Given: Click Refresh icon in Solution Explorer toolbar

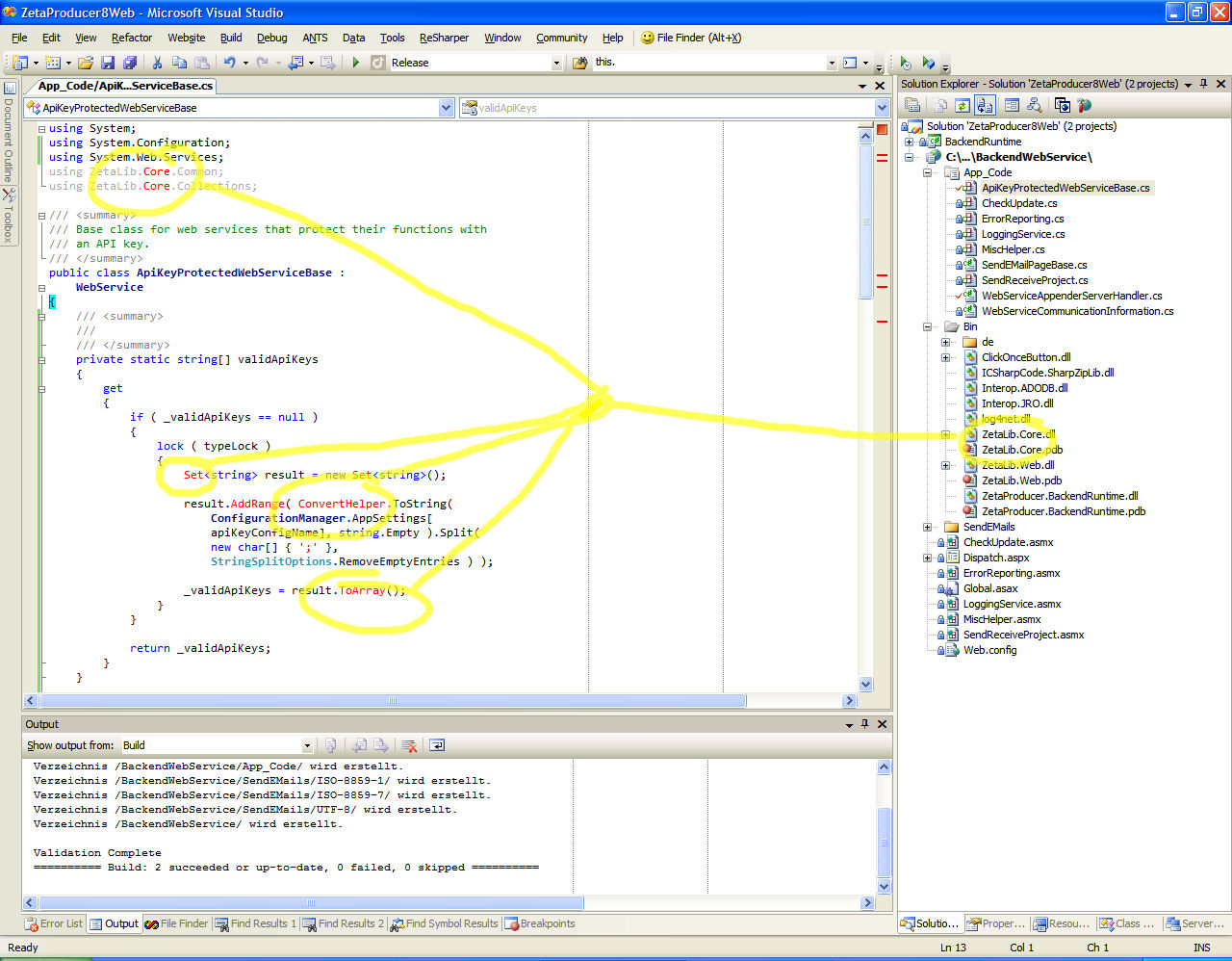Looking at the screenshot, I should pos(962,105).
